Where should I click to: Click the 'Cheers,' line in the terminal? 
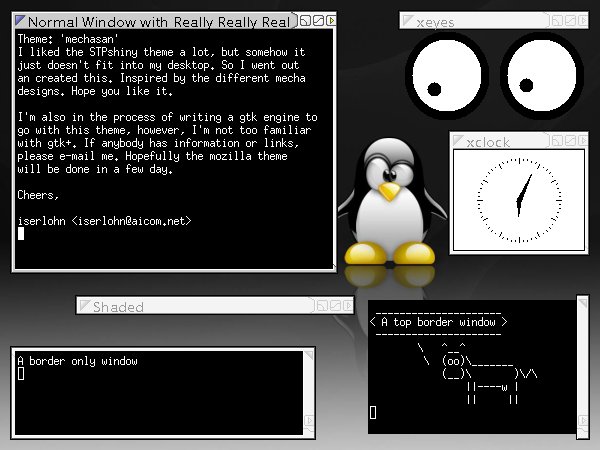tap(38, 195)
